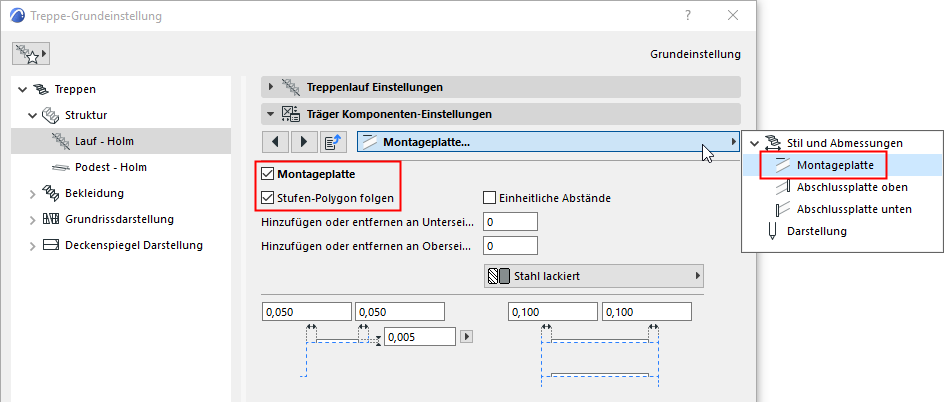Screen dimensions: 944x402
Task: Select Podest - Holm tree row
Action: pyautogui.click(x=121, y=167)
